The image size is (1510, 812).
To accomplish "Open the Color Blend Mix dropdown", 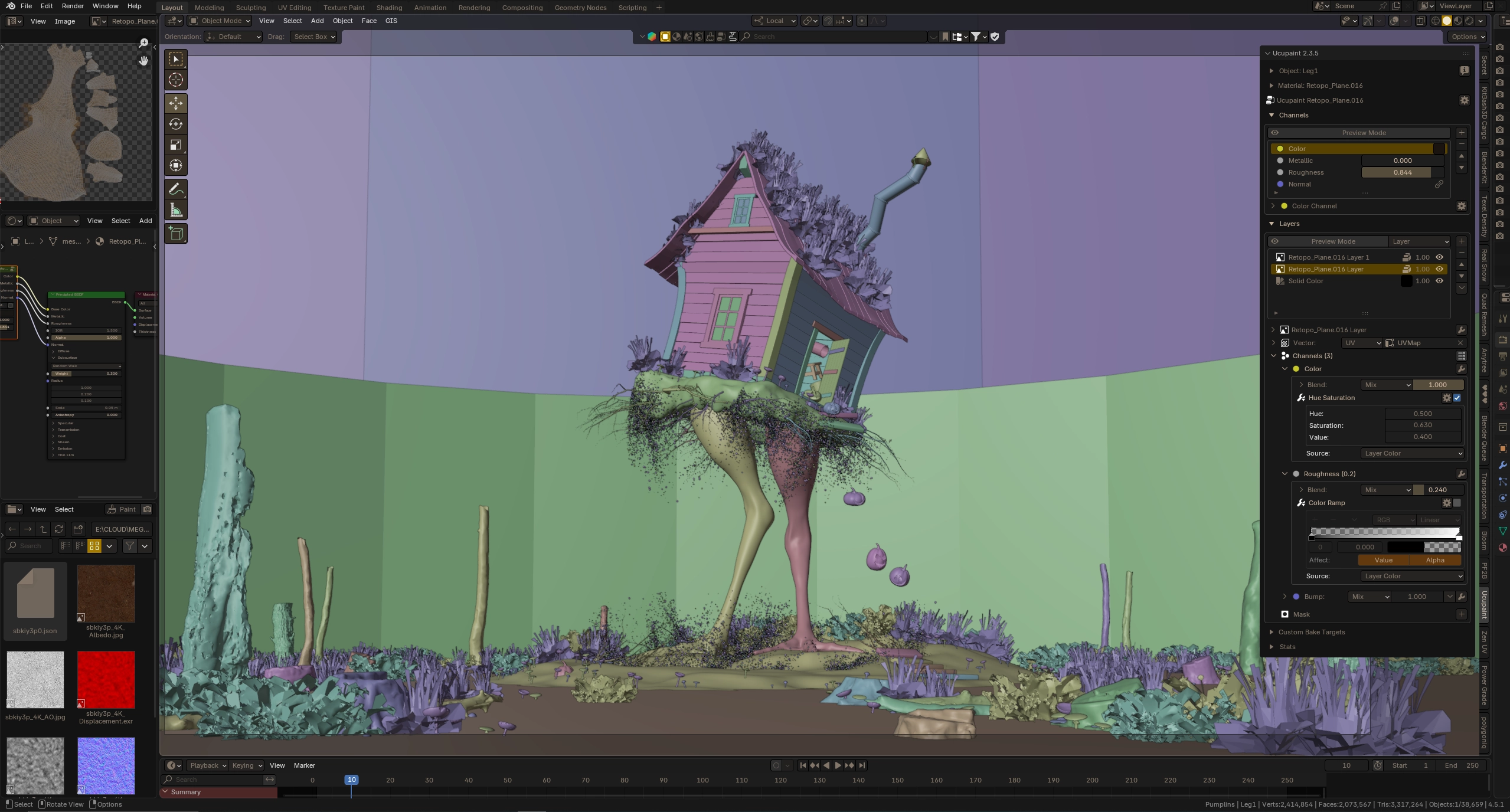I will (1386, 385).
